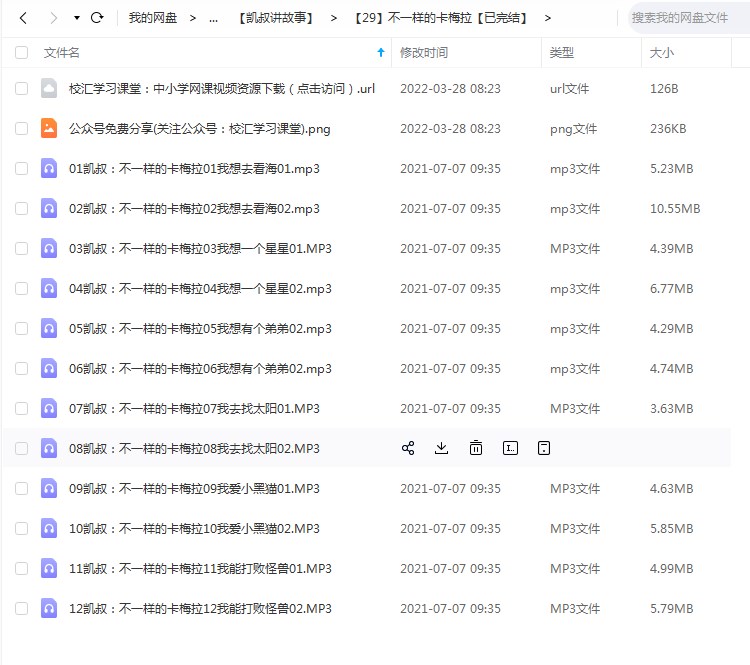Expand the arrow after 不一样的卡梅拉 breadcrumb

pyautogui.click(x=548, y=18)
